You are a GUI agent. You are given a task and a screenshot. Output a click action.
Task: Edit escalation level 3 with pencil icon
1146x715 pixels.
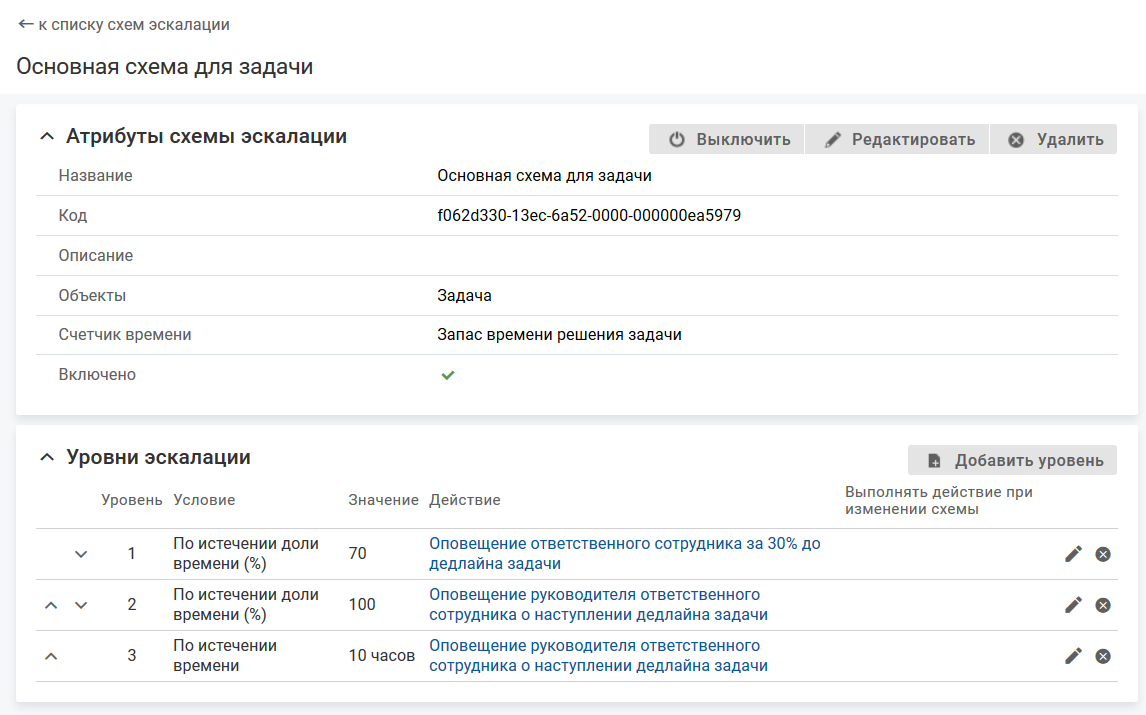click(1073, 656)
